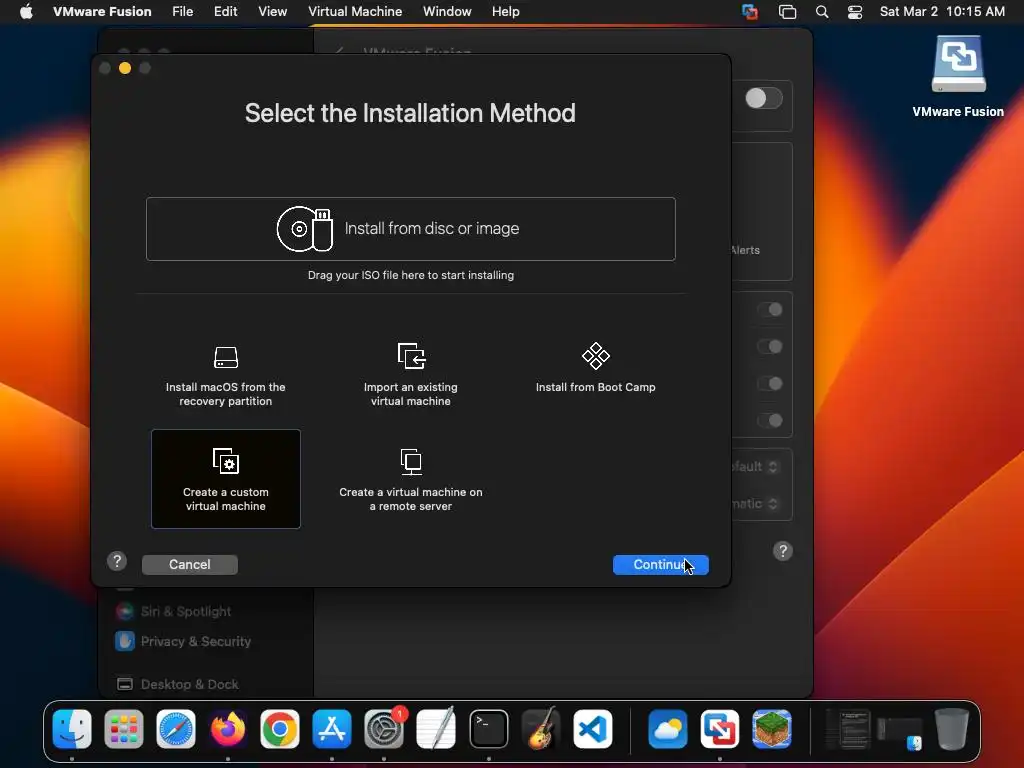Open the 'fault' dropdown in System Settings window
This screenshot has width=1024, height=768.
(x=756, y=466)
